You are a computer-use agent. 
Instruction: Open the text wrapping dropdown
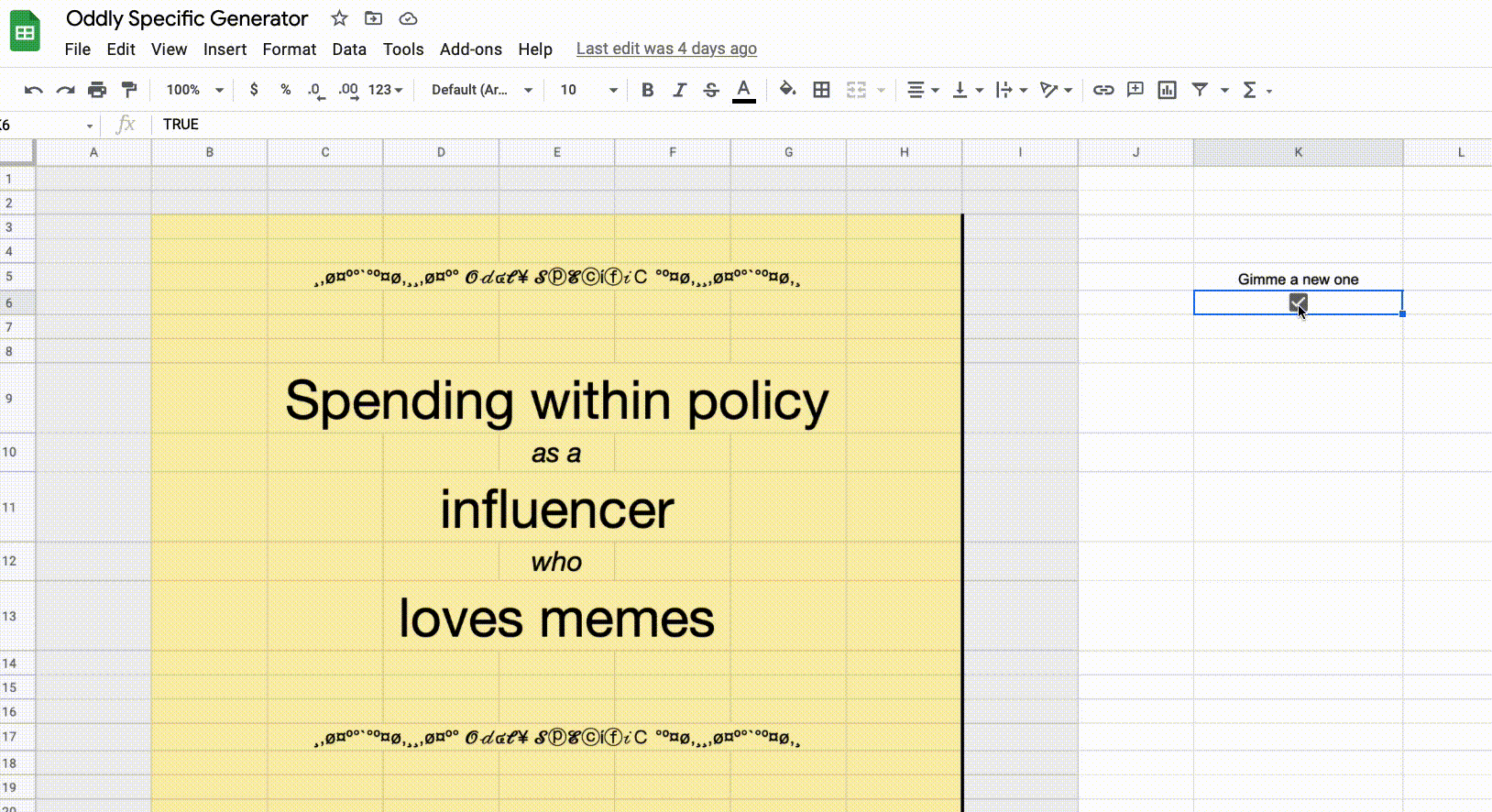1012,90
